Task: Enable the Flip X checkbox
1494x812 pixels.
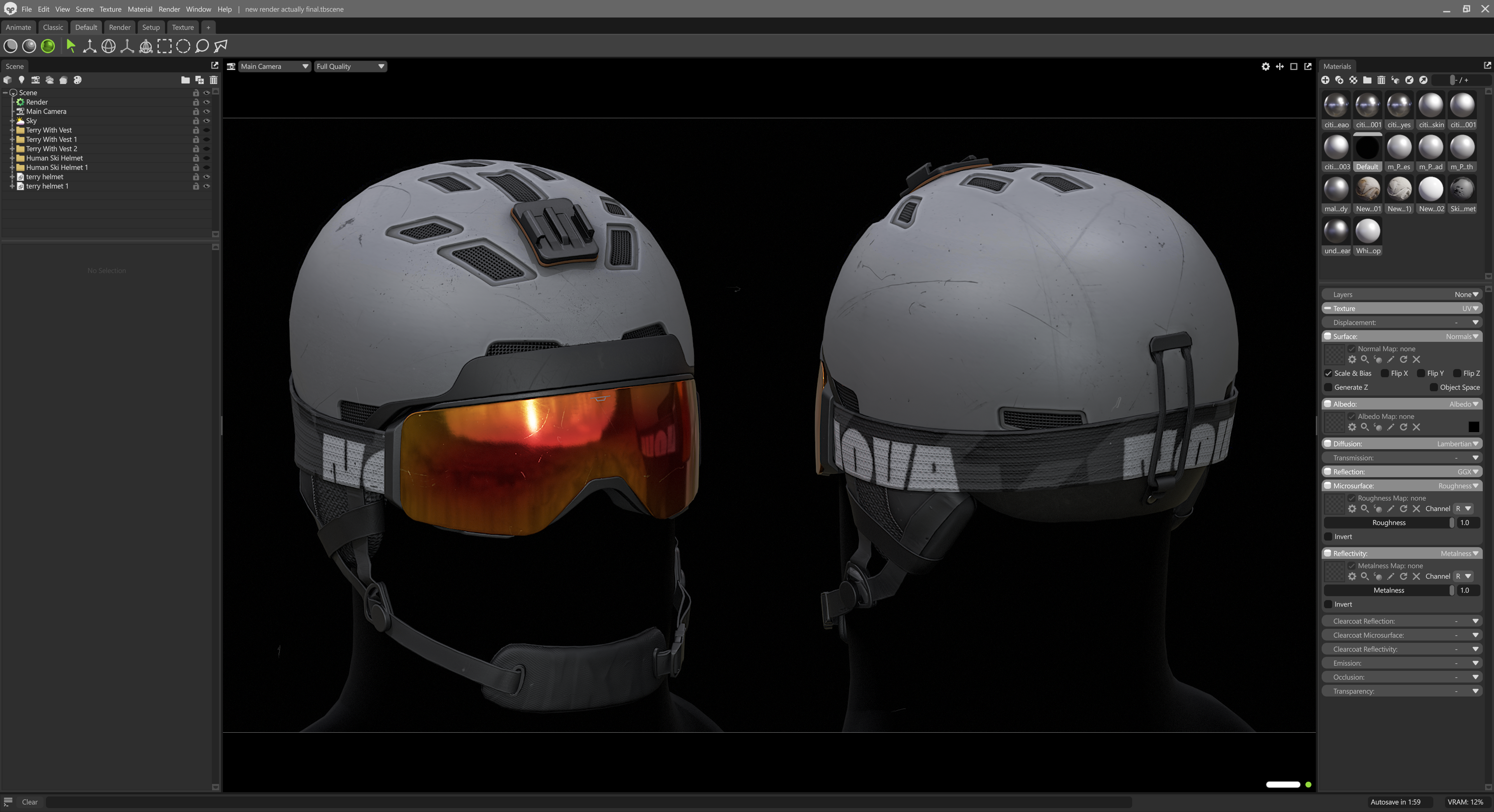Action: click(1384, 373)
